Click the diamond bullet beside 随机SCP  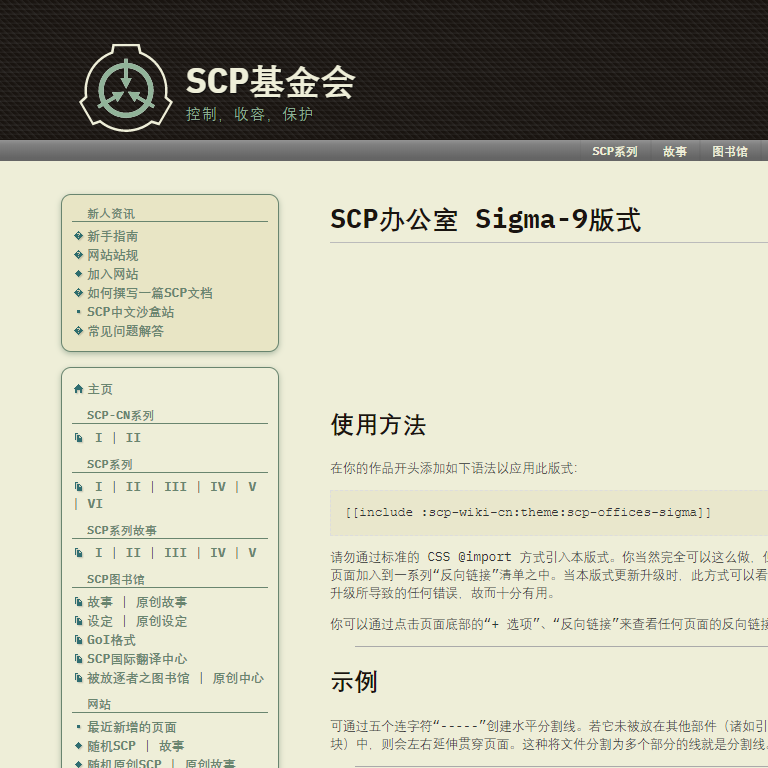pos(79,746)
